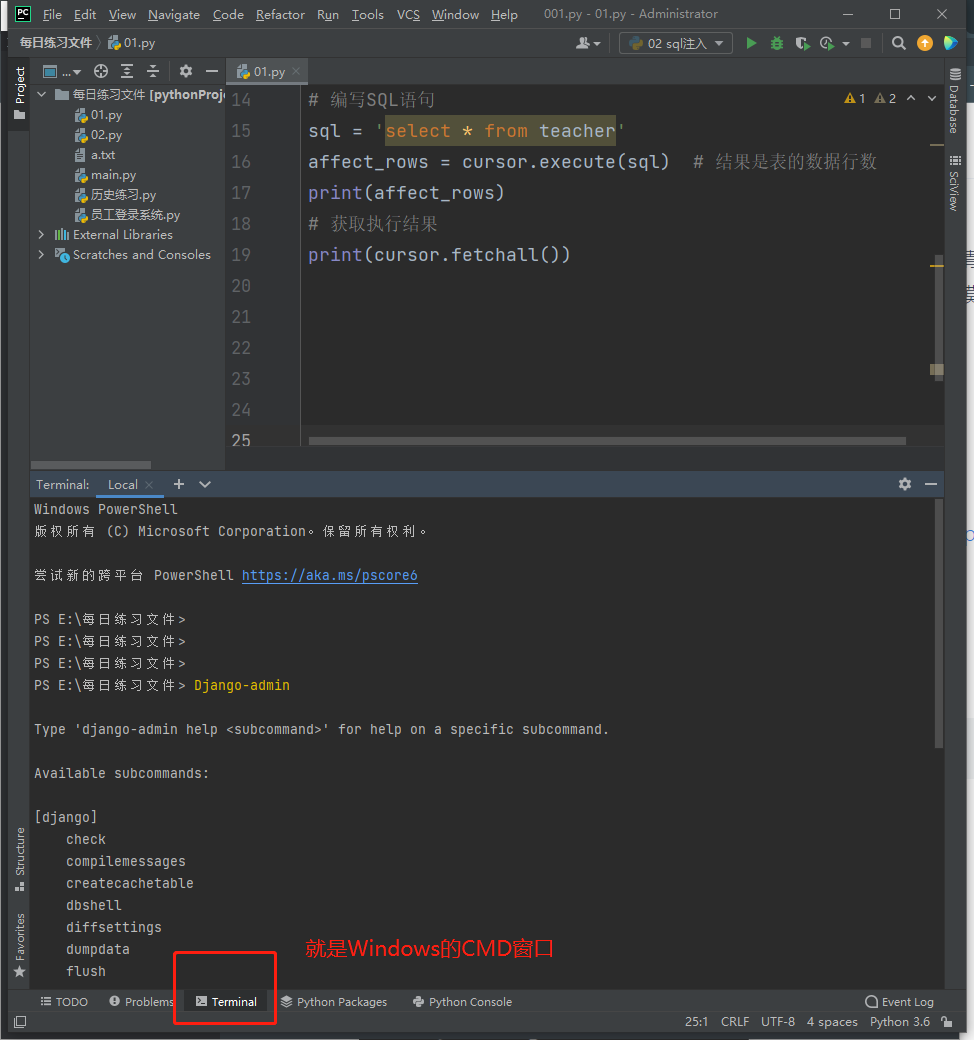Open the Event Log
974x1040 pixels.
pos(900,1002)
